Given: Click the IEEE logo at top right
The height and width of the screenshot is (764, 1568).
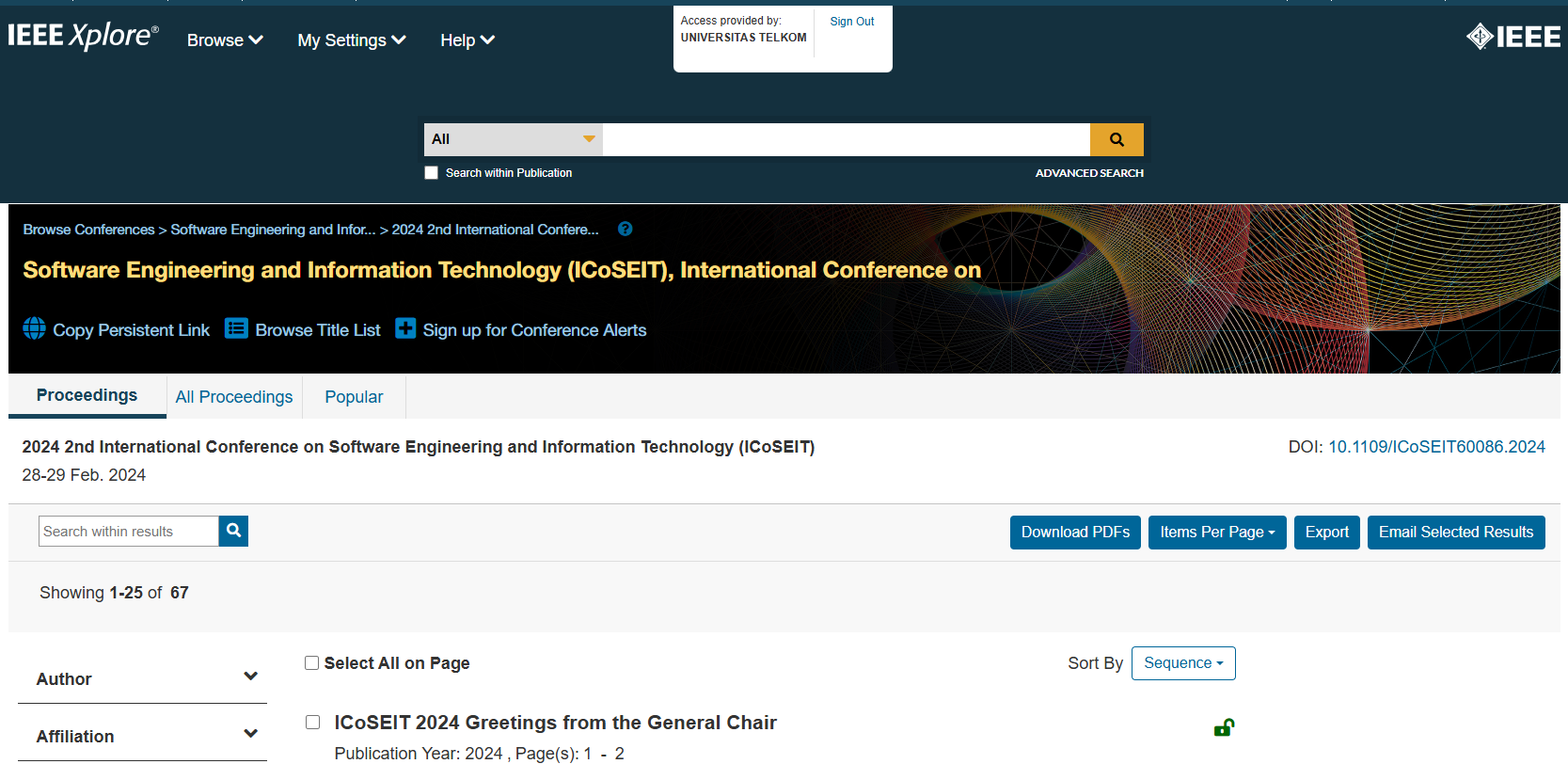Looking at the screenshot, I should tap(1513, 37).
